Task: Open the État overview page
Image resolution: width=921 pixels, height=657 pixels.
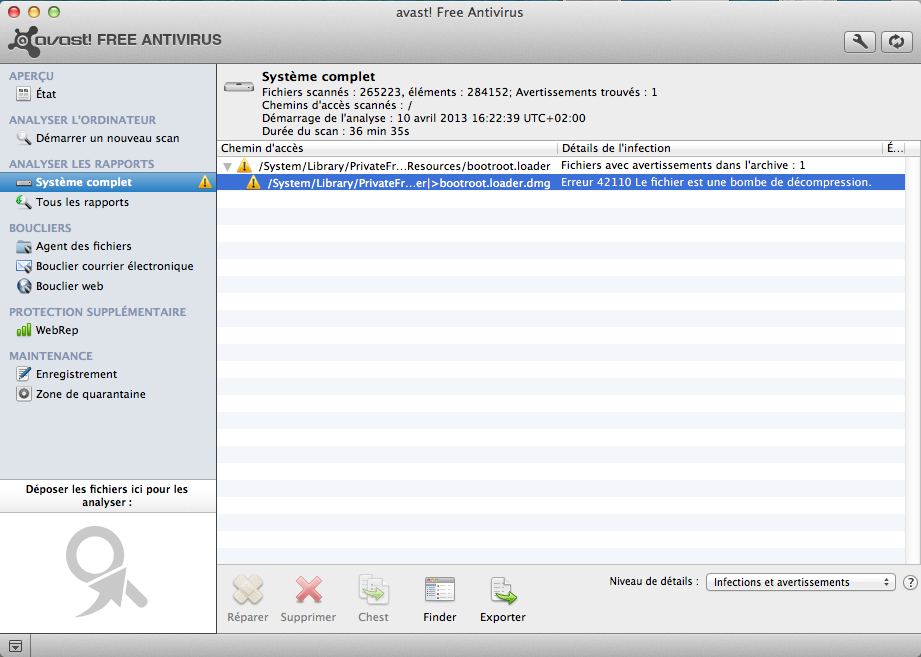Action: [x=46, y=94]
